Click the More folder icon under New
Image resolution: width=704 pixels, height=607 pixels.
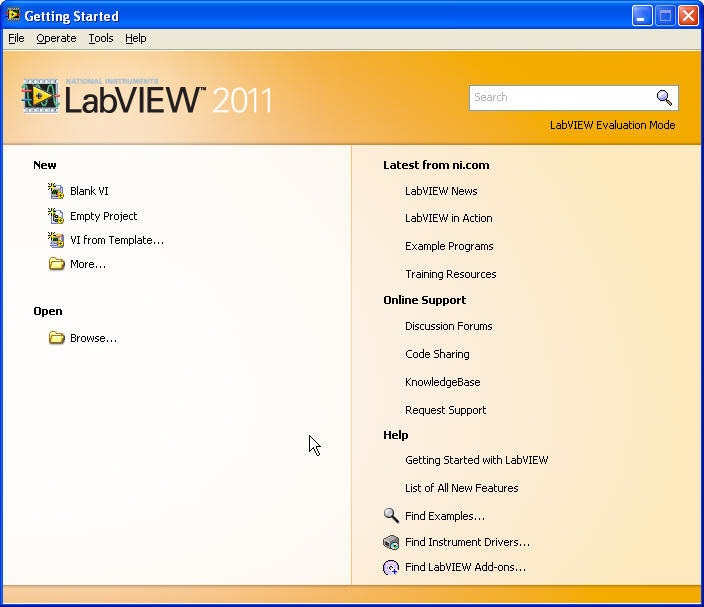click(57, 264)
